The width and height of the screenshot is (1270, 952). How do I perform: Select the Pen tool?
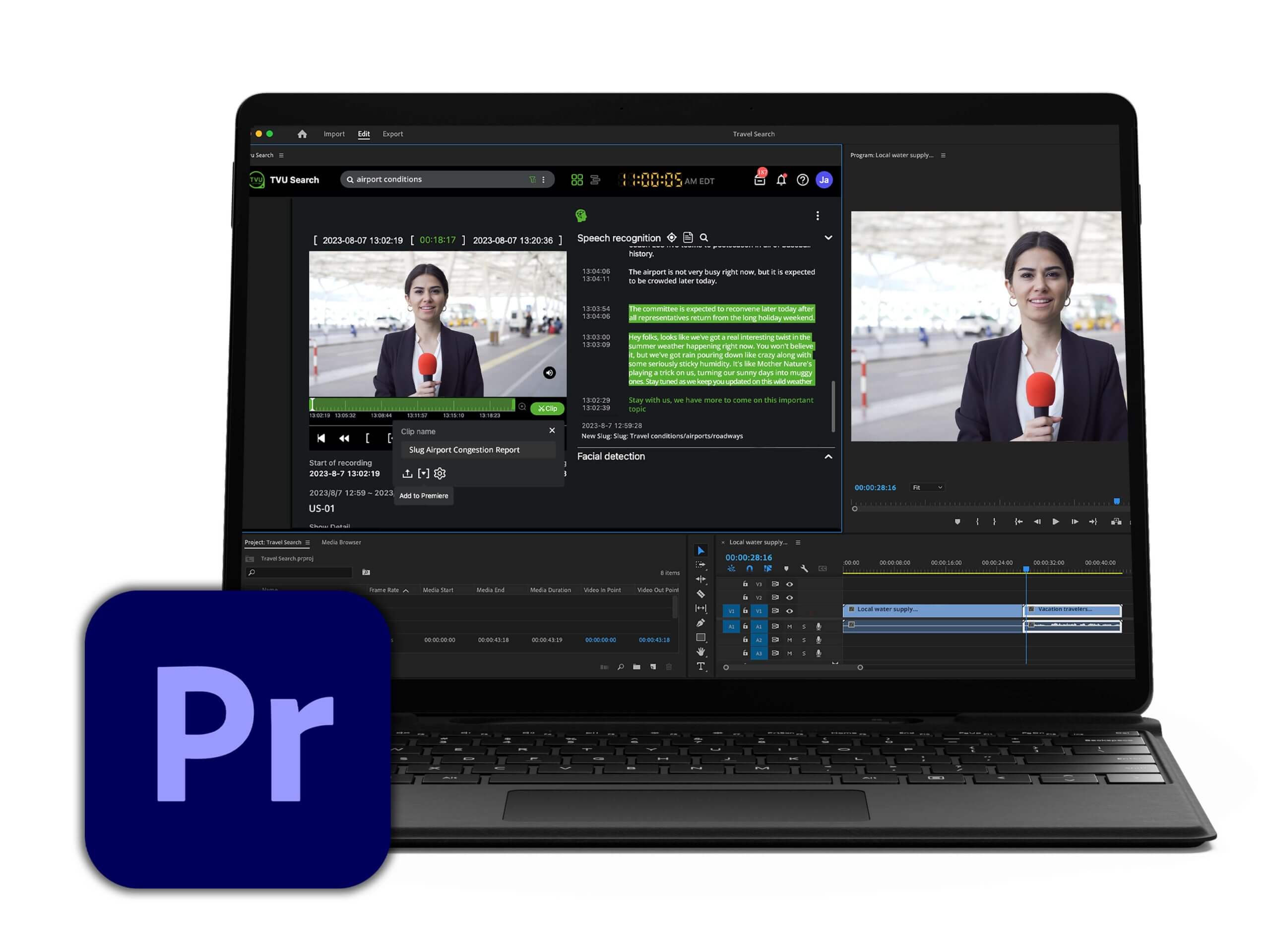click(x=700, y=623)
